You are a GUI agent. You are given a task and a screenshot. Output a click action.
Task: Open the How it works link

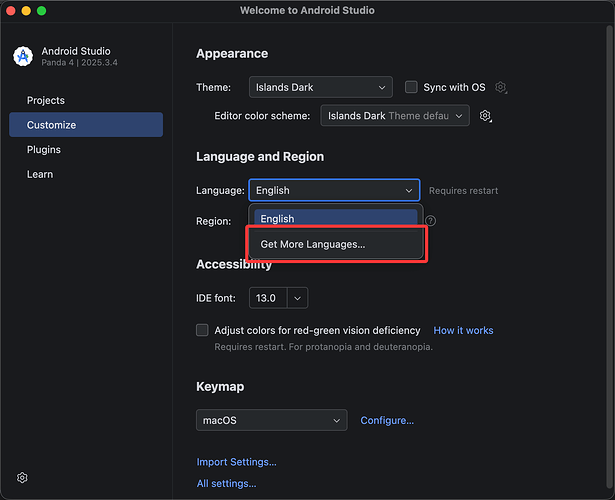[463, 330]
